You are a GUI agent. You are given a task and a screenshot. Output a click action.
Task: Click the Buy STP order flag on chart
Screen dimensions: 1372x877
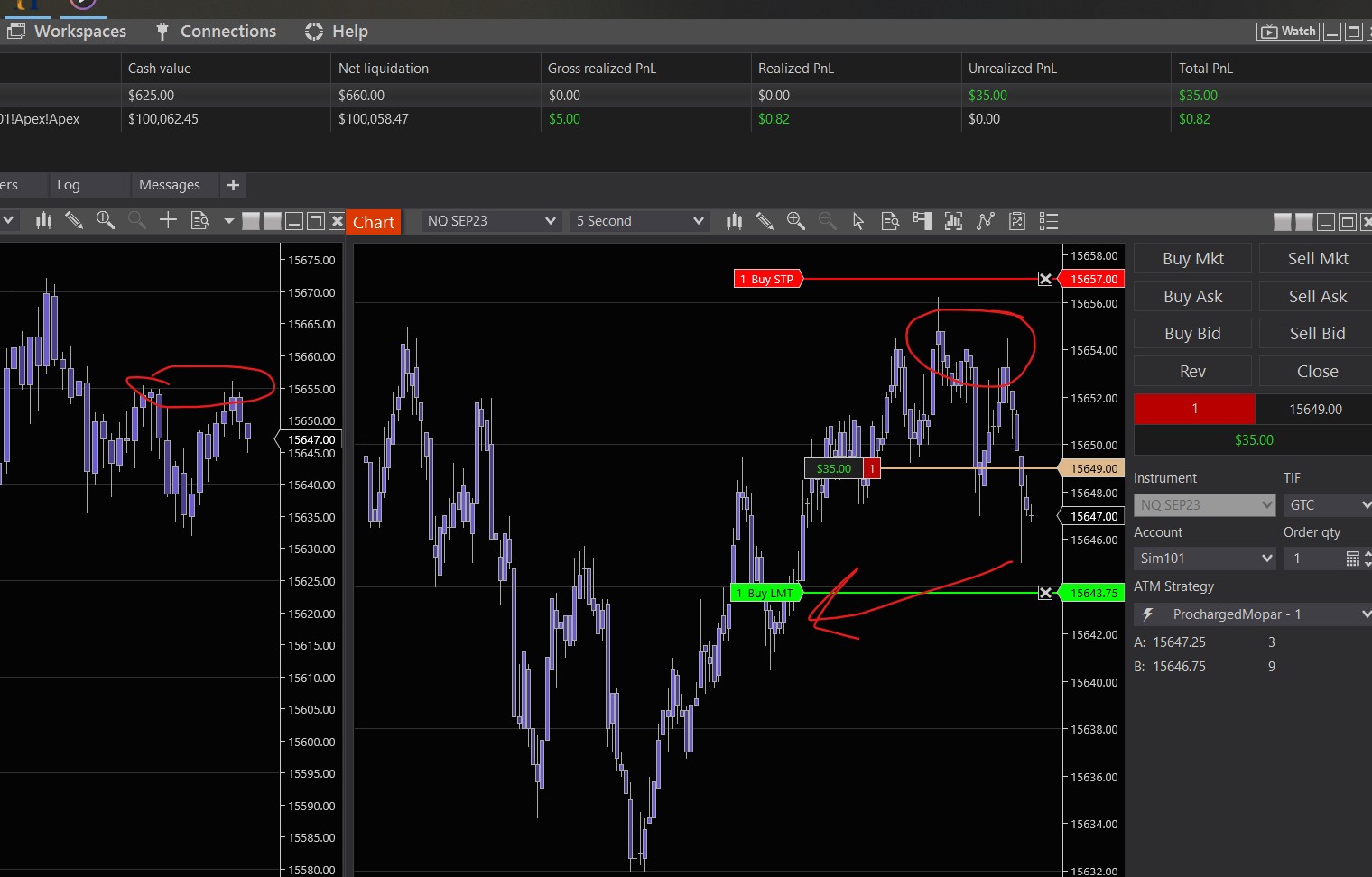768,279
